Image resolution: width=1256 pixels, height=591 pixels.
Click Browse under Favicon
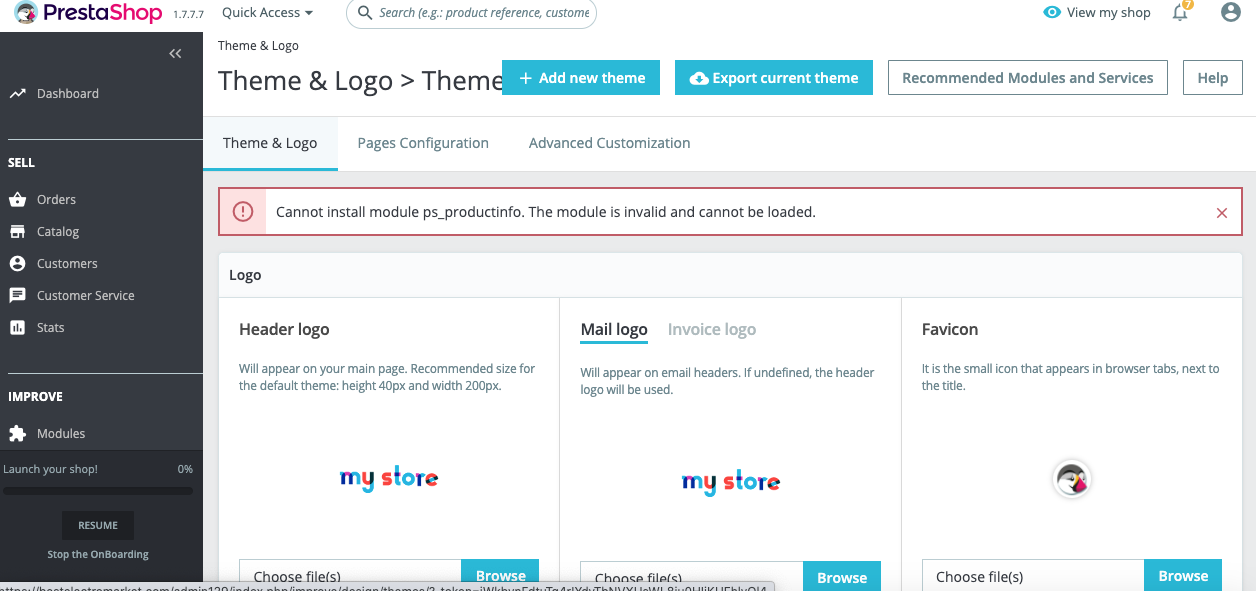click(1183, 575)
